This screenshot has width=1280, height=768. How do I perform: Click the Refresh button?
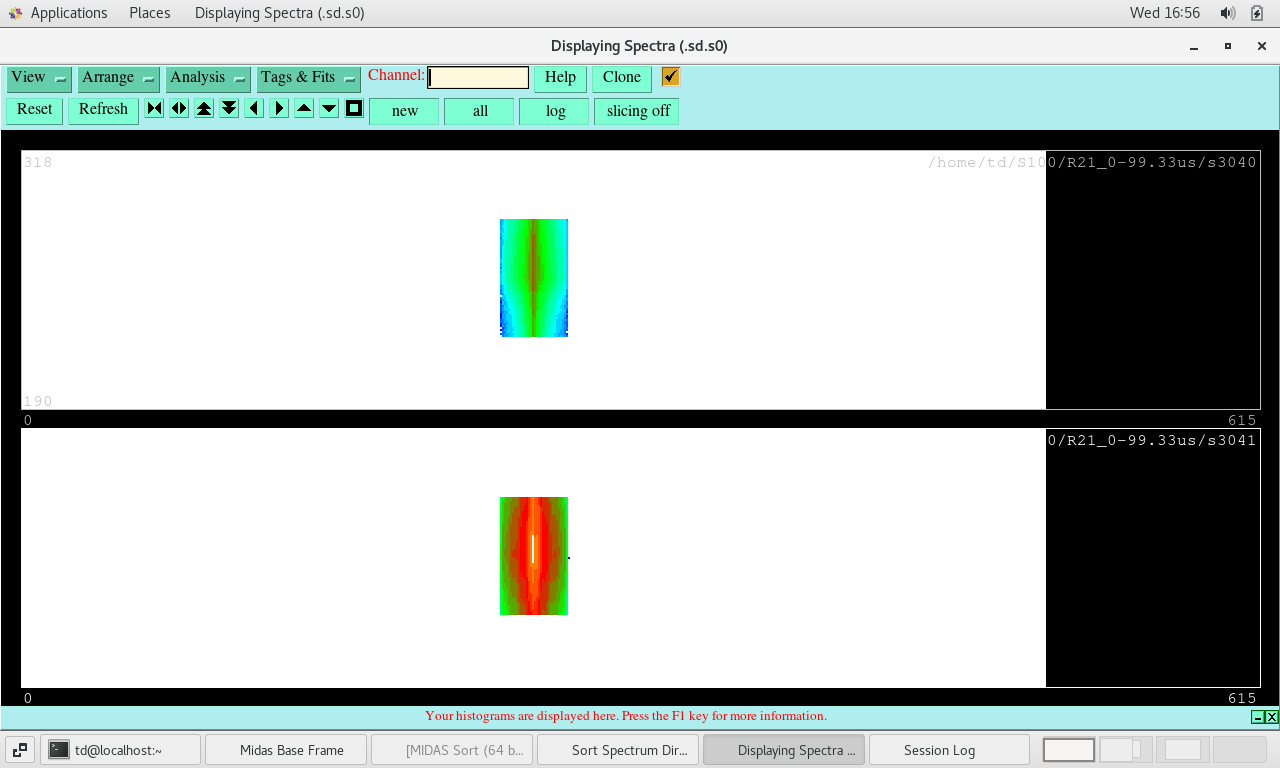pos(103,110)
